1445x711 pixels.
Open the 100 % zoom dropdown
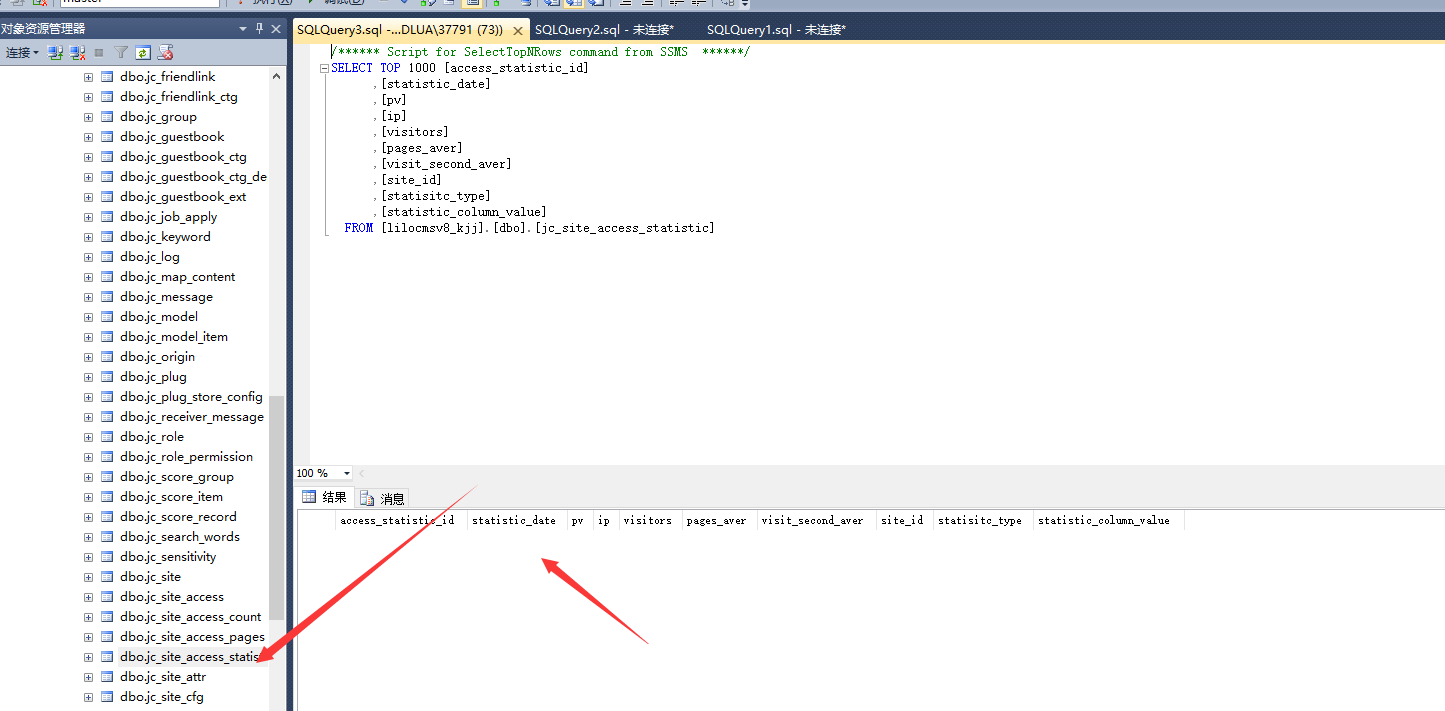[347, 473]
